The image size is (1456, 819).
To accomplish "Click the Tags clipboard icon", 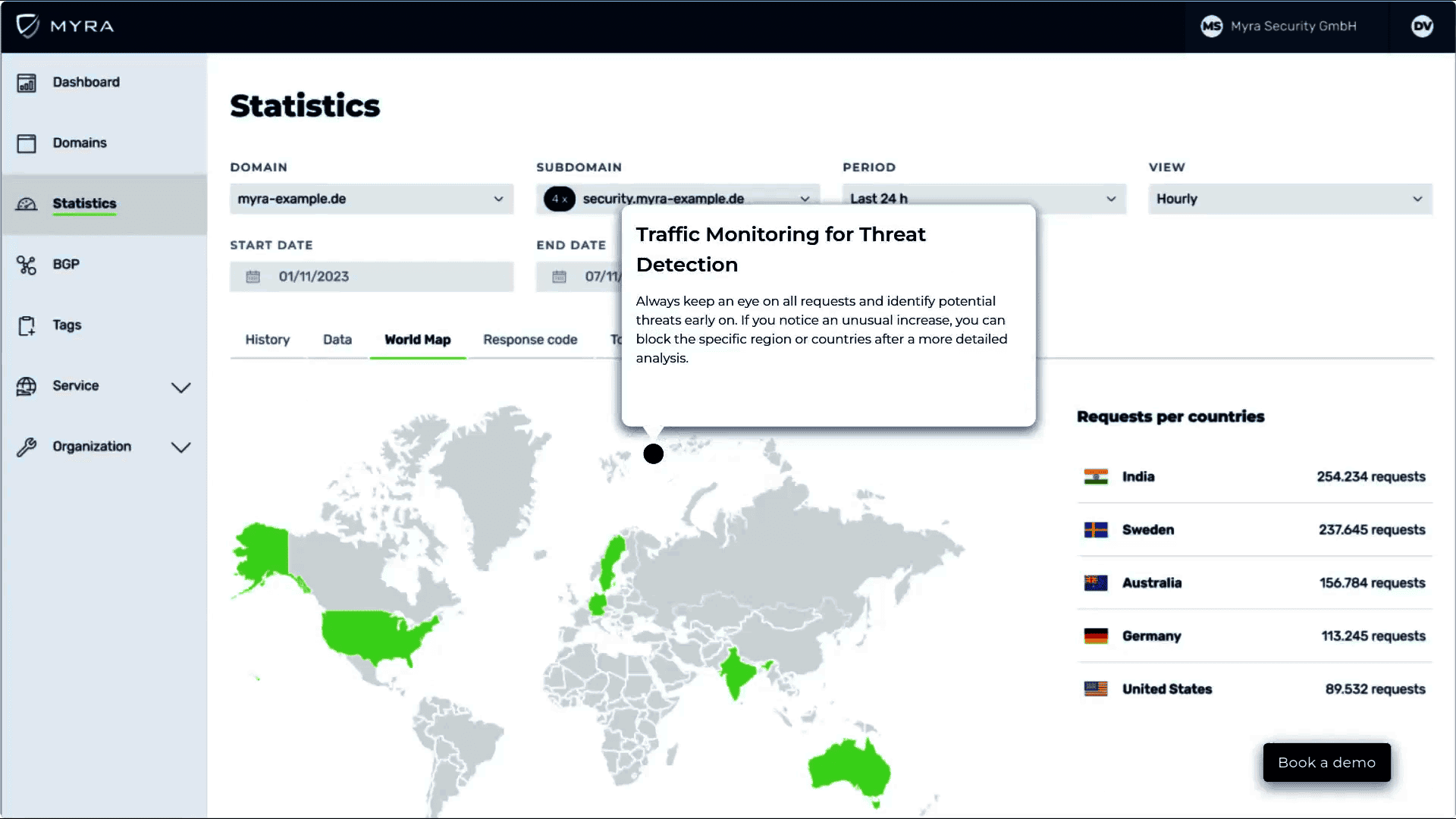I will tap(27, 326).
